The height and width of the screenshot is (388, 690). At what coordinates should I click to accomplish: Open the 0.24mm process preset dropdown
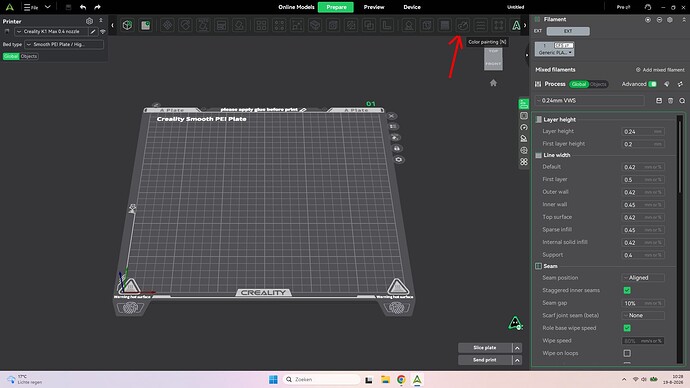pos(589,101)
